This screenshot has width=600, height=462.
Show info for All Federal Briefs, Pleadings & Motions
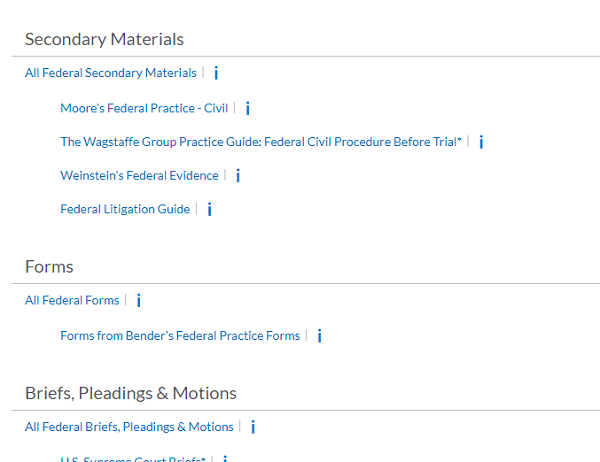[x=253, y=427]
